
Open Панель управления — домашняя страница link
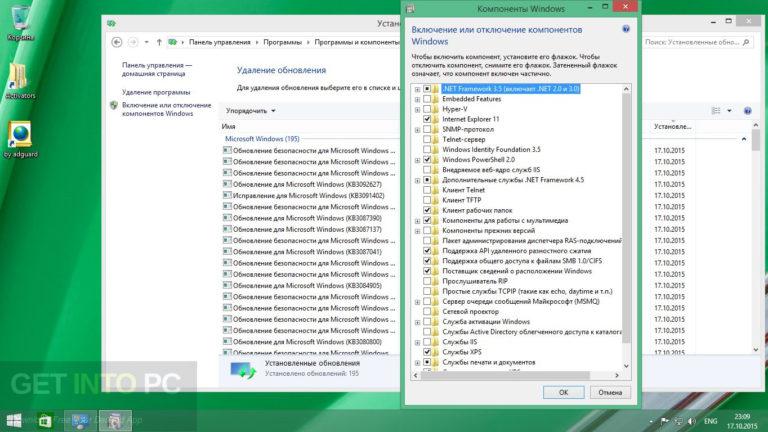coord(157,70)
